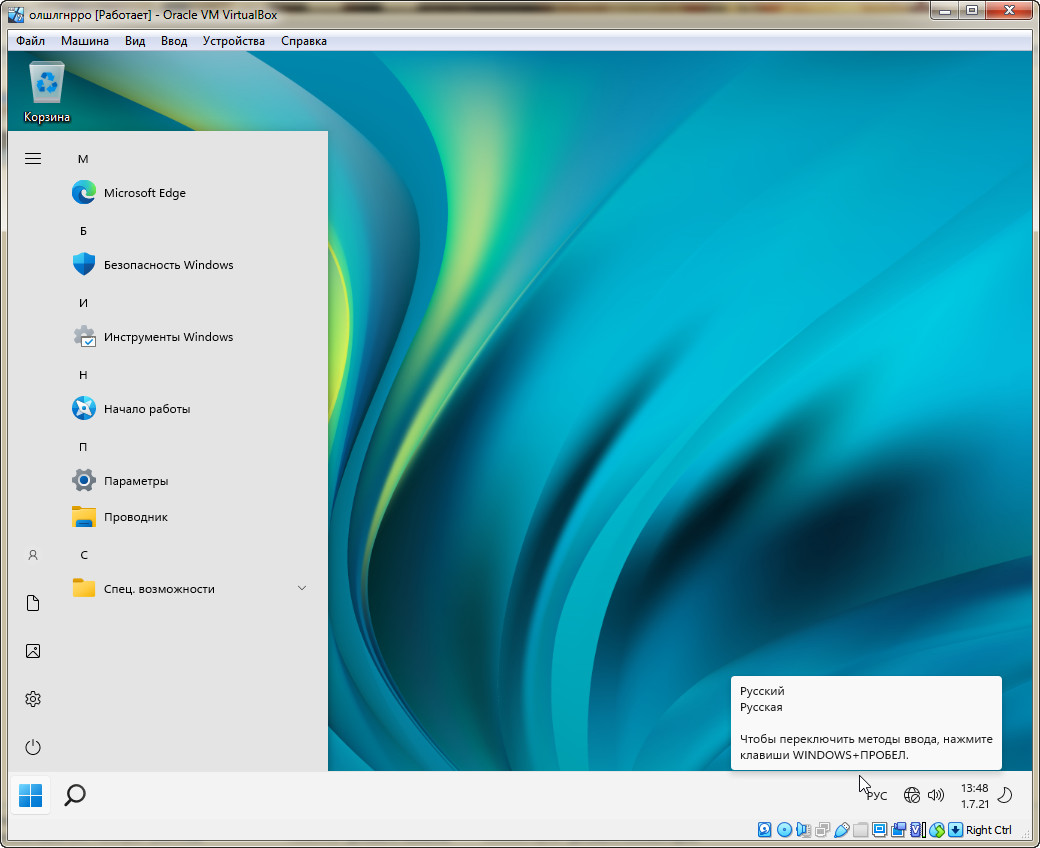Click the VirtualBox audio status icon
1040x848 pixels.
pyautogui.click(x=803, y=829)
